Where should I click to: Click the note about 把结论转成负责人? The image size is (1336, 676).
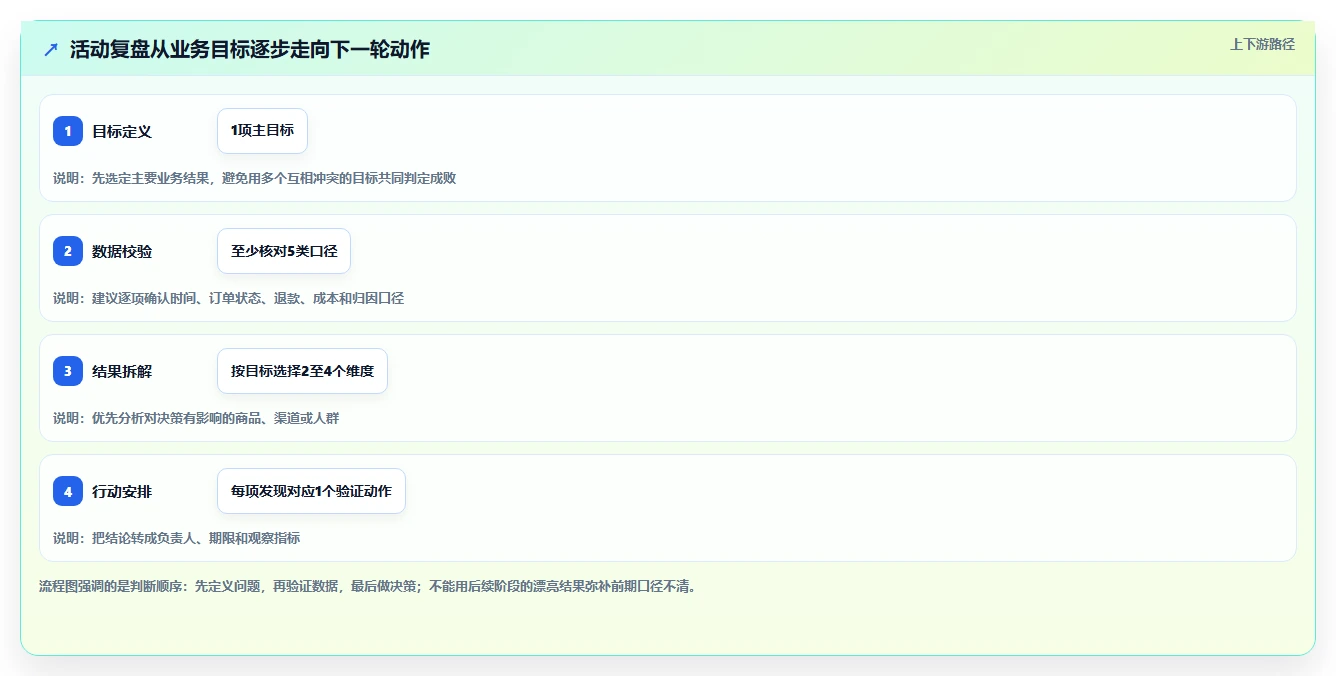176,538
